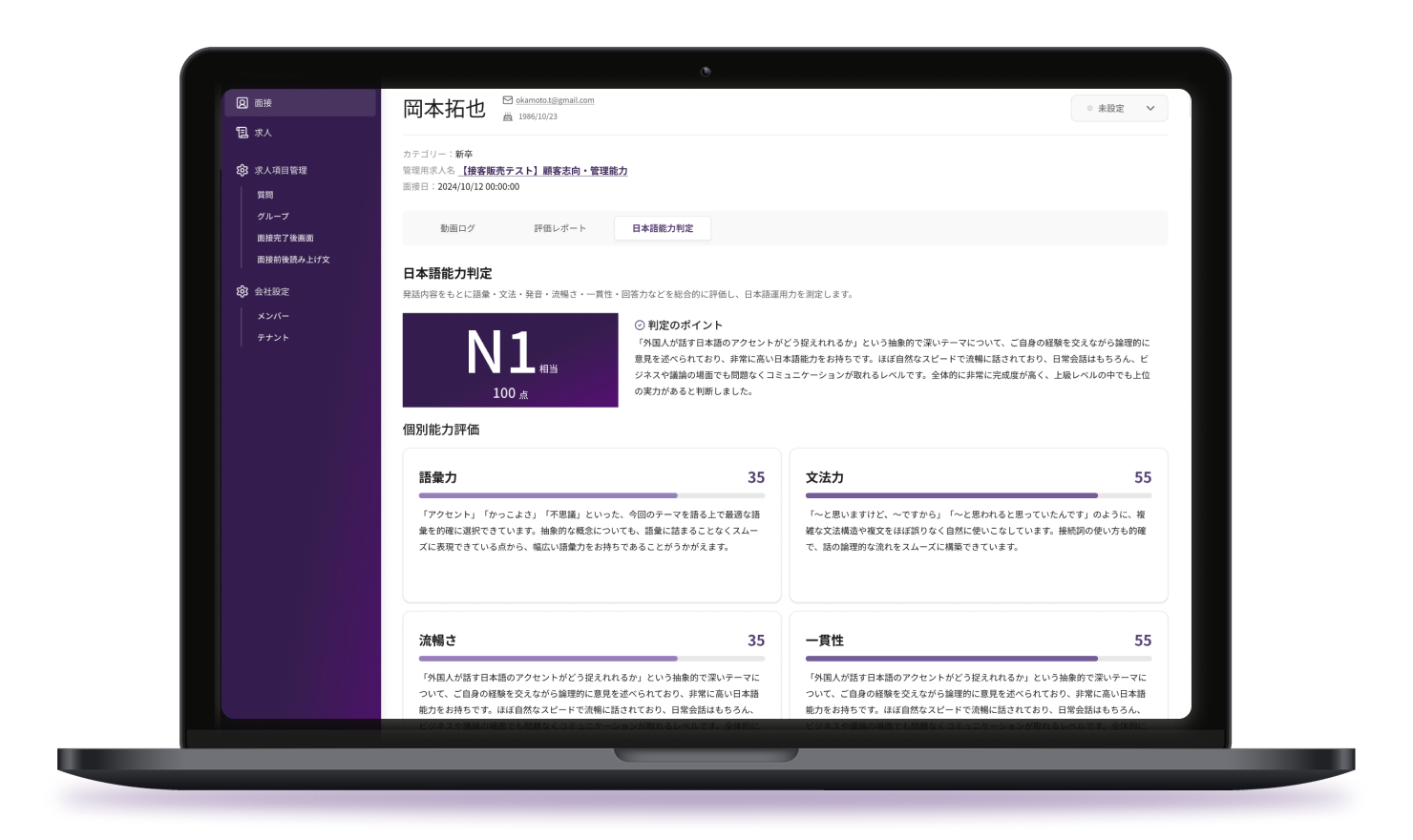The image size is (1413, 840).
Task: Click the email envelope icon
Action: [508, 100]
